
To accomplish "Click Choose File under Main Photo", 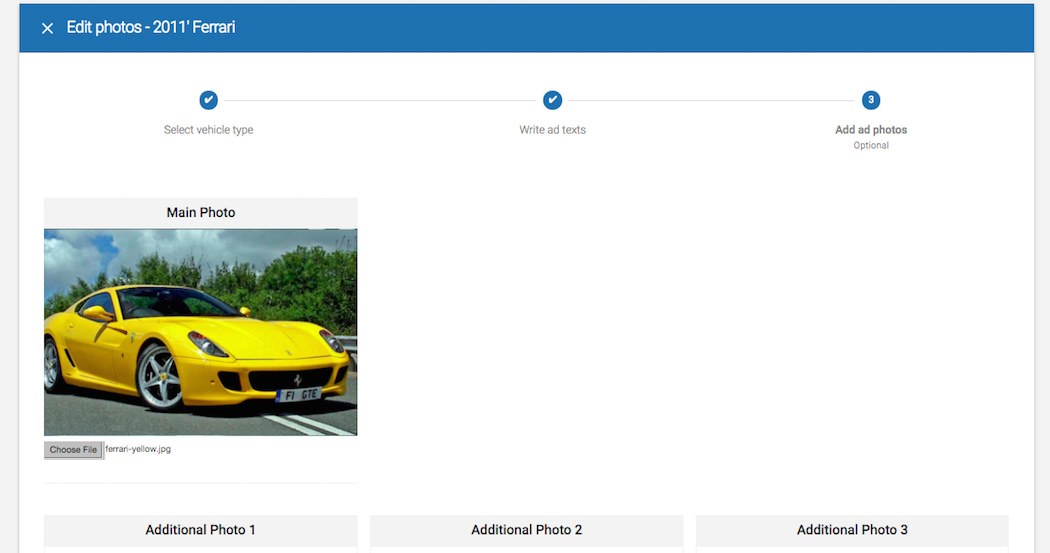I will [74, 450].
